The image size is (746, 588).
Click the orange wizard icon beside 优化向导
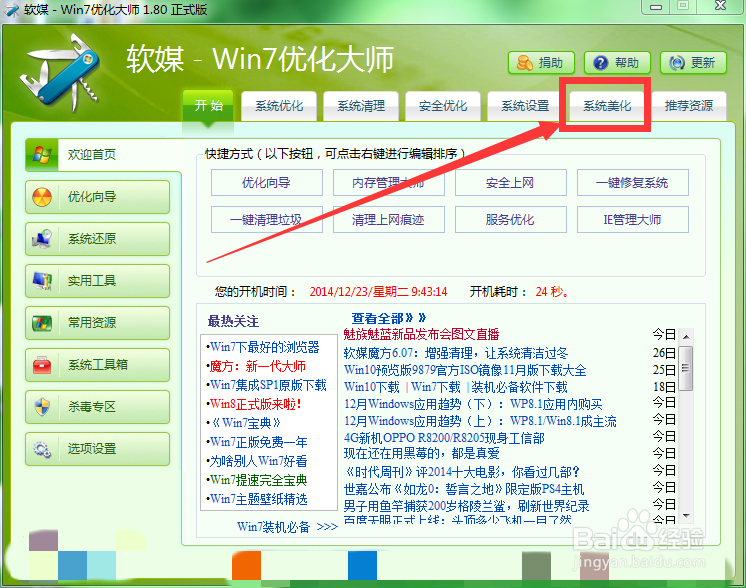[x=42, y=196]
